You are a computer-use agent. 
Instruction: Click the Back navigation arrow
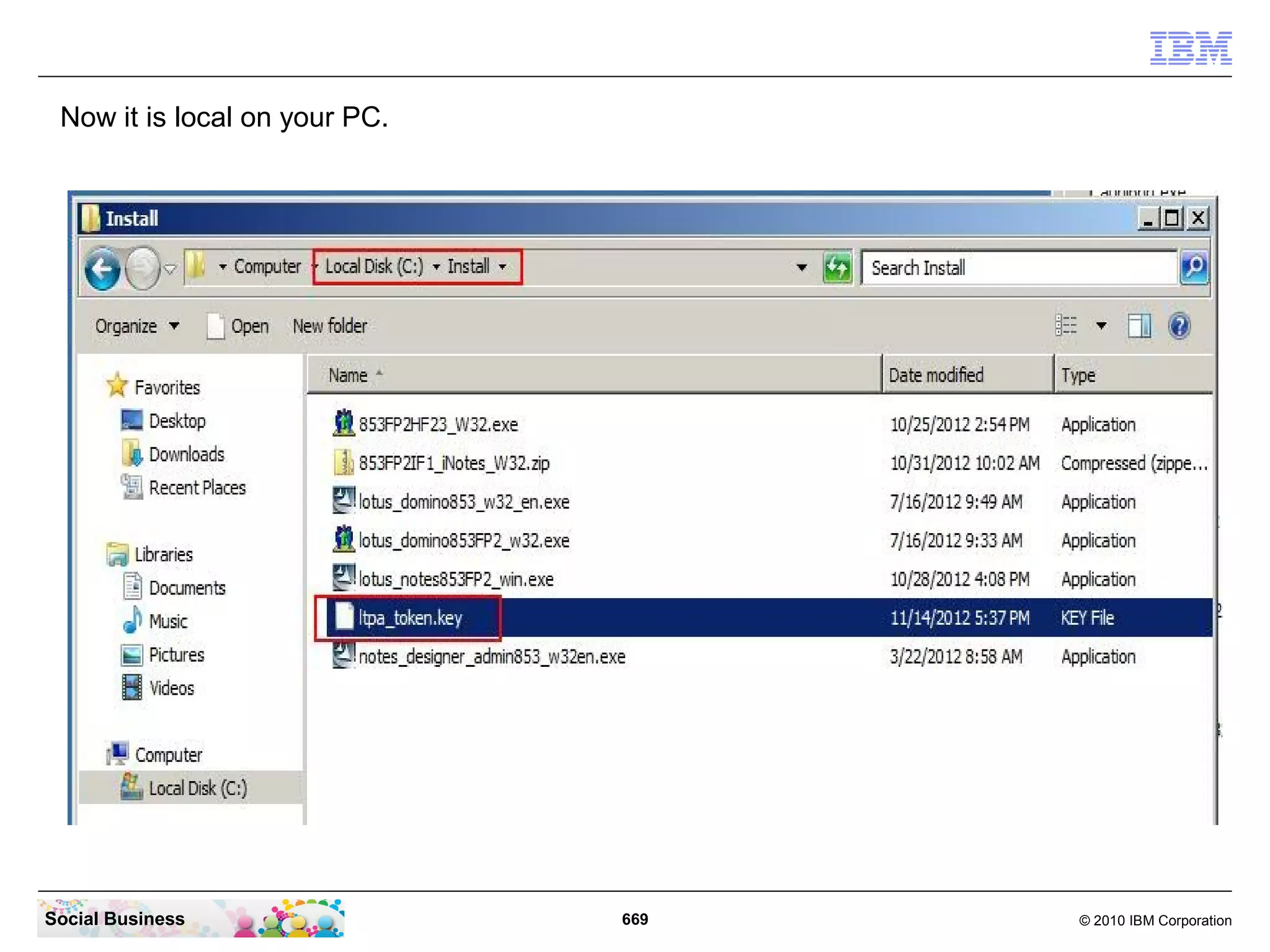point(103,268)
